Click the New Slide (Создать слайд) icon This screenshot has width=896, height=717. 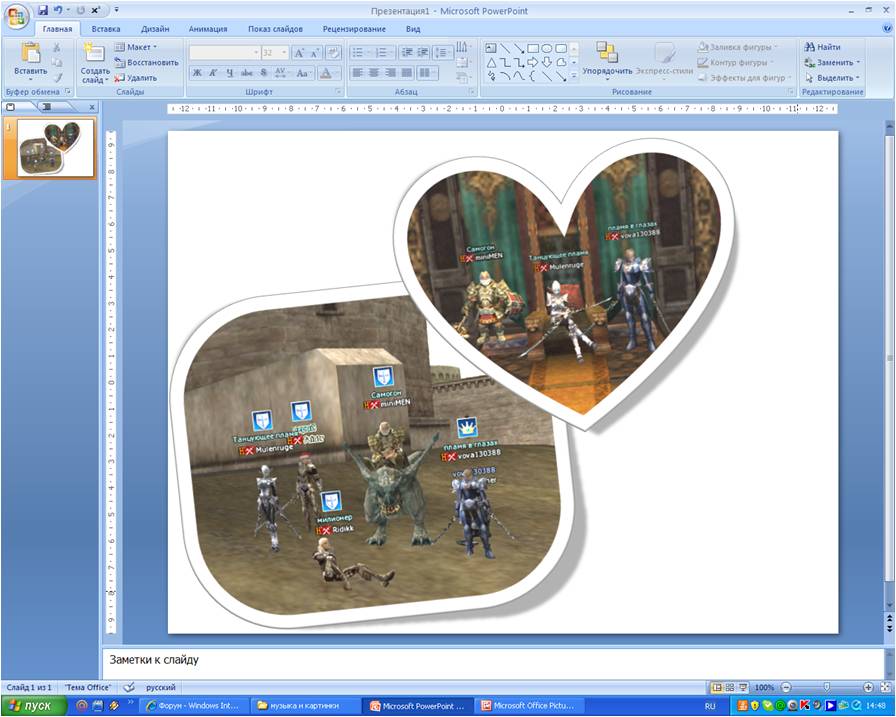click(x=93, y=53)
